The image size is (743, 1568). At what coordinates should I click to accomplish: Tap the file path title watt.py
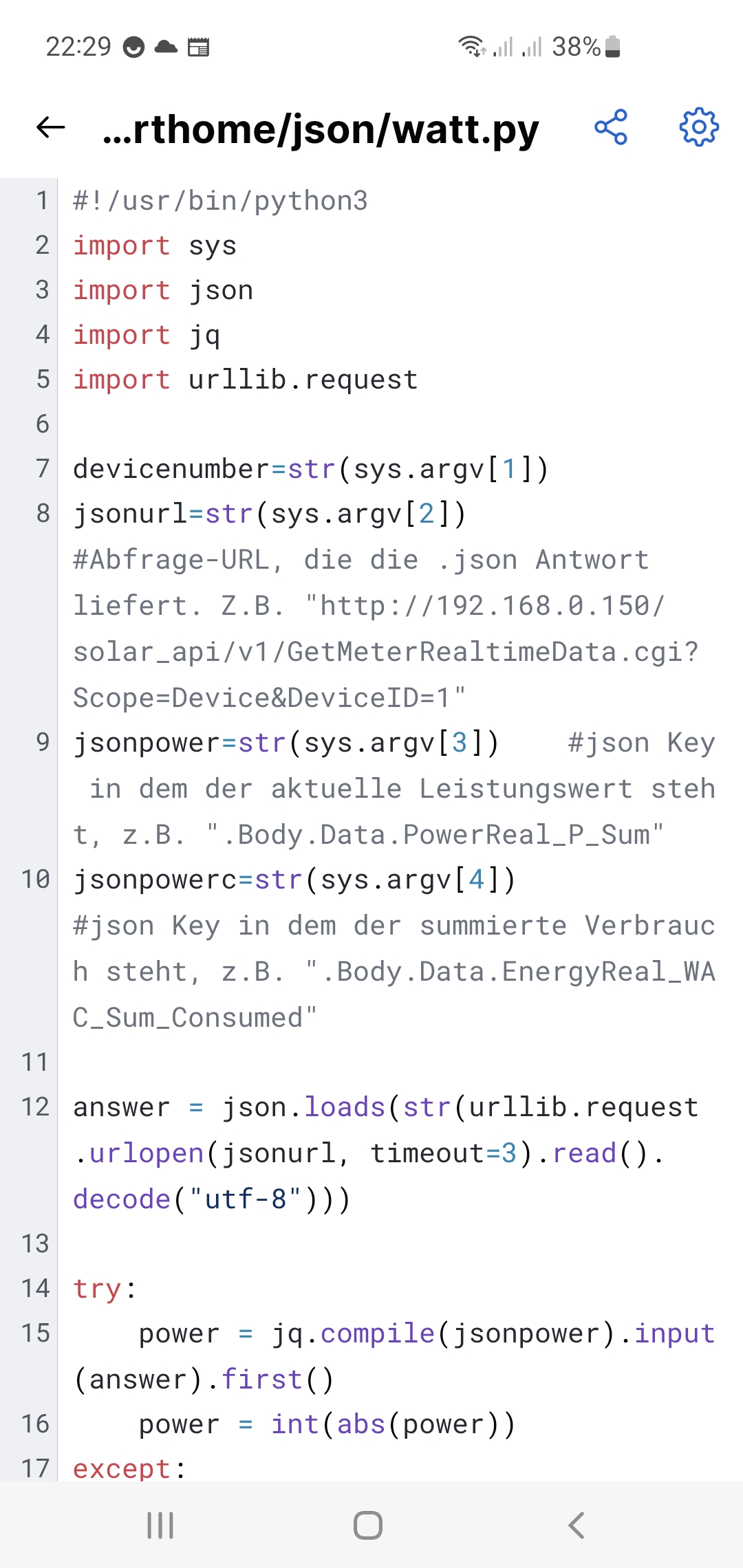coord(321,129)
